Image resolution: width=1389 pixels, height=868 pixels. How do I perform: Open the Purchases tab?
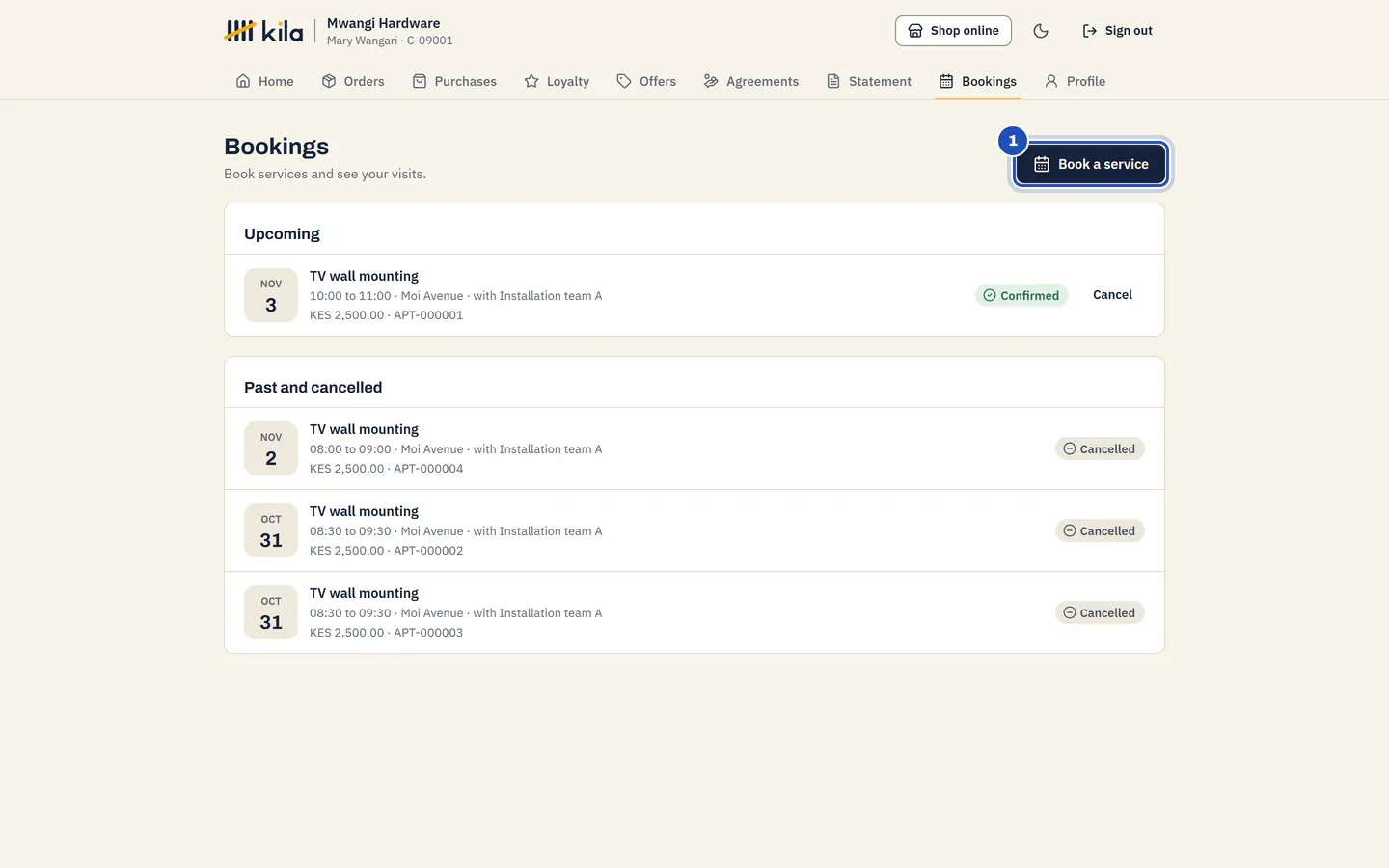point(454,81)
